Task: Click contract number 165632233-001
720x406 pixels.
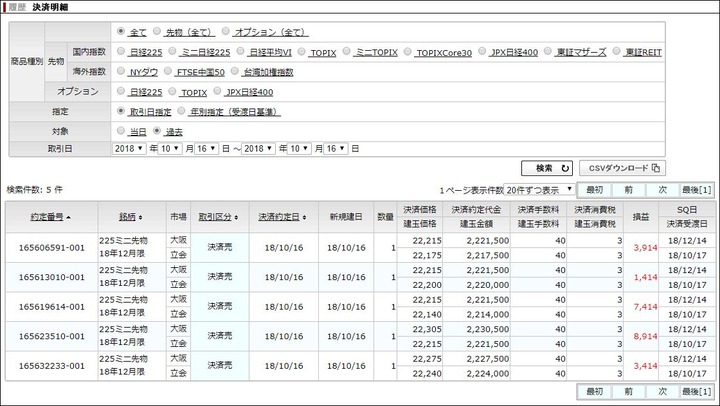Action: click(52, 366)
